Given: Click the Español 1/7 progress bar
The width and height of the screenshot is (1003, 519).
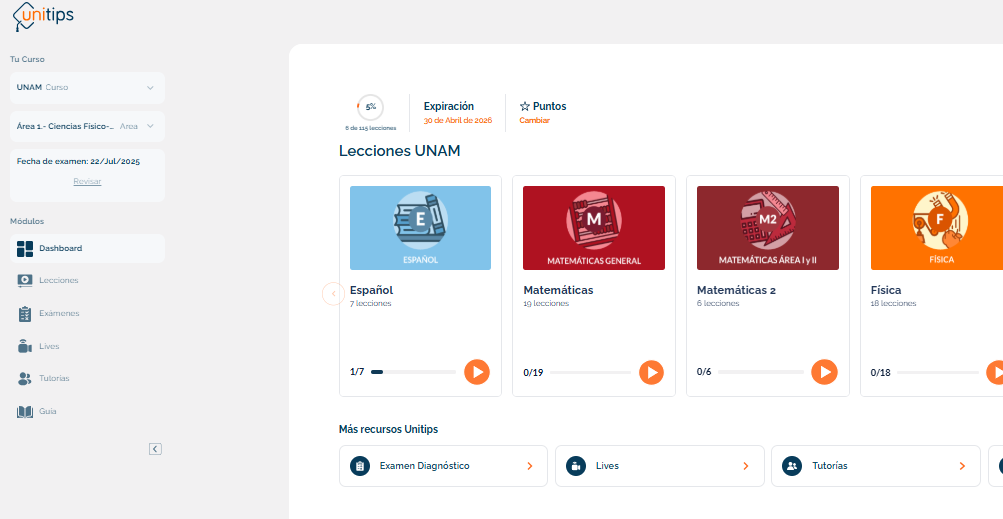Looking at the screenshot, I should tap(413, 372).
